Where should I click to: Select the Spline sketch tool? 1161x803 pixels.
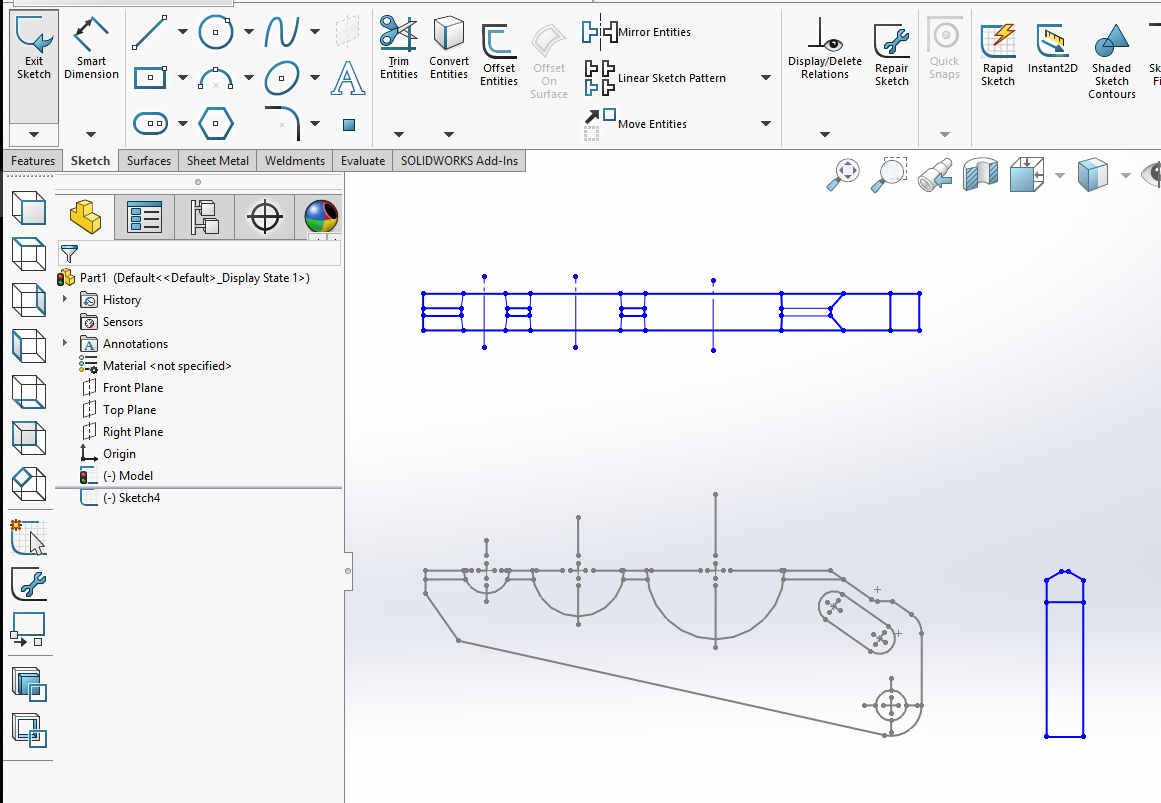[282, 33]
